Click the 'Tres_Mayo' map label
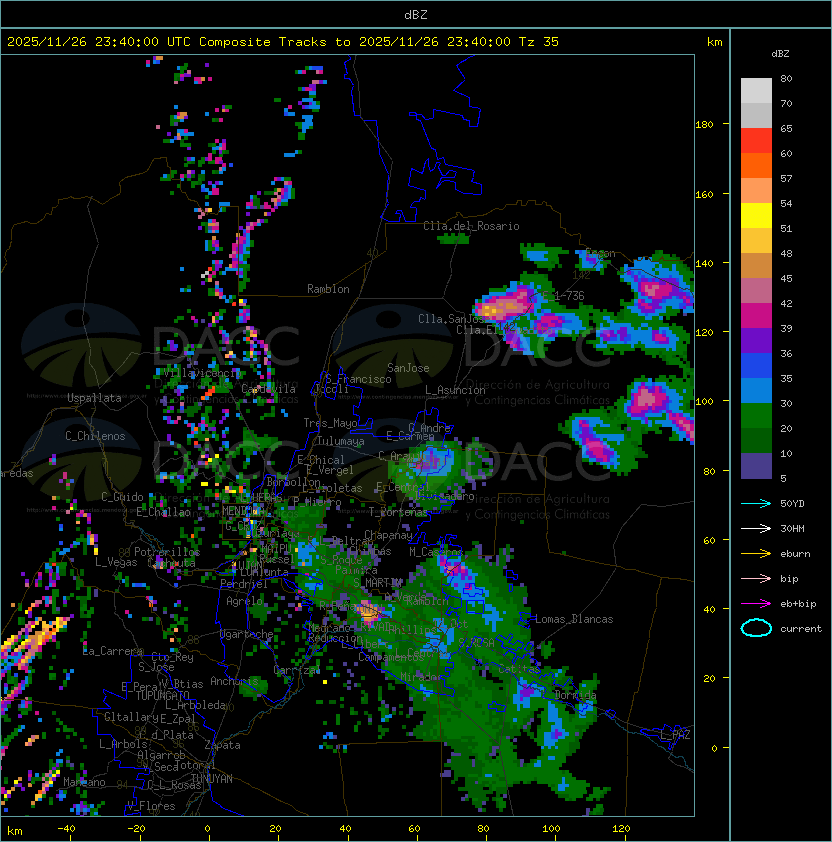The image size is (832, 842). tap(330, 423)
